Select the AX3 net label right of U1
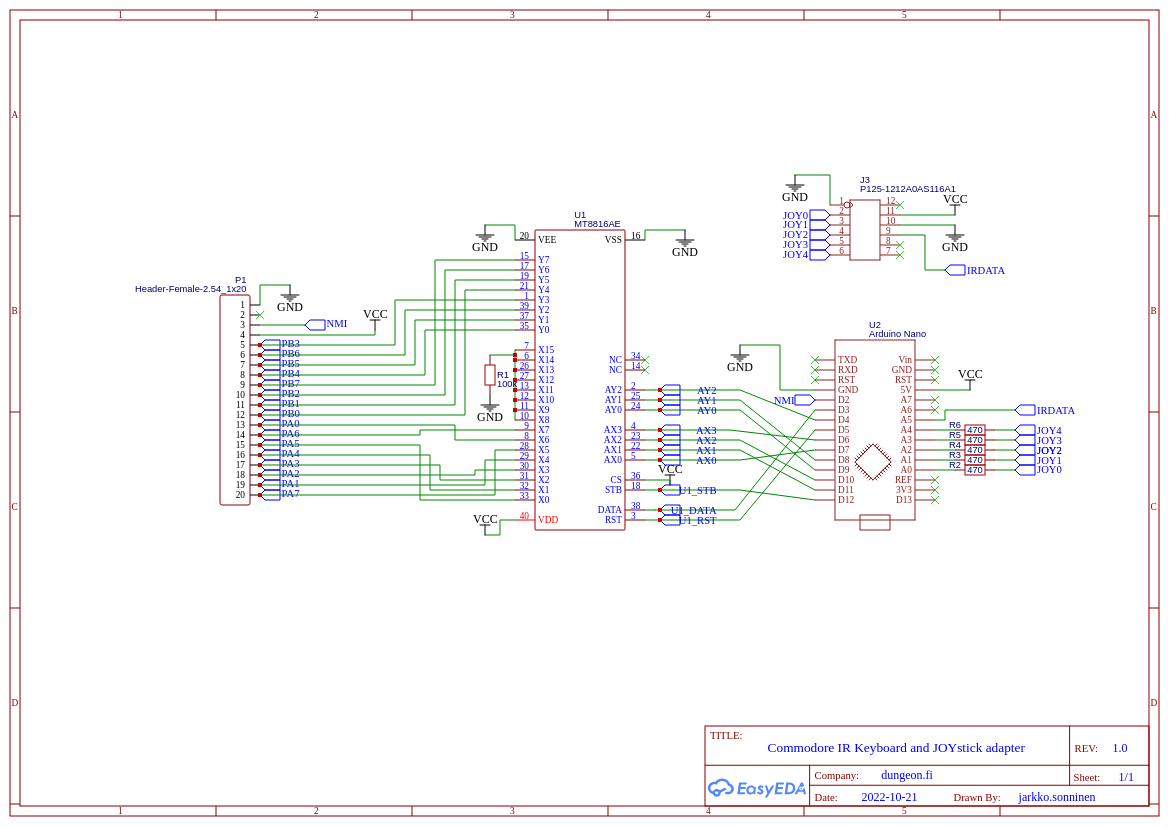This screenshot has width=1169, height=827. pos(707,430)
